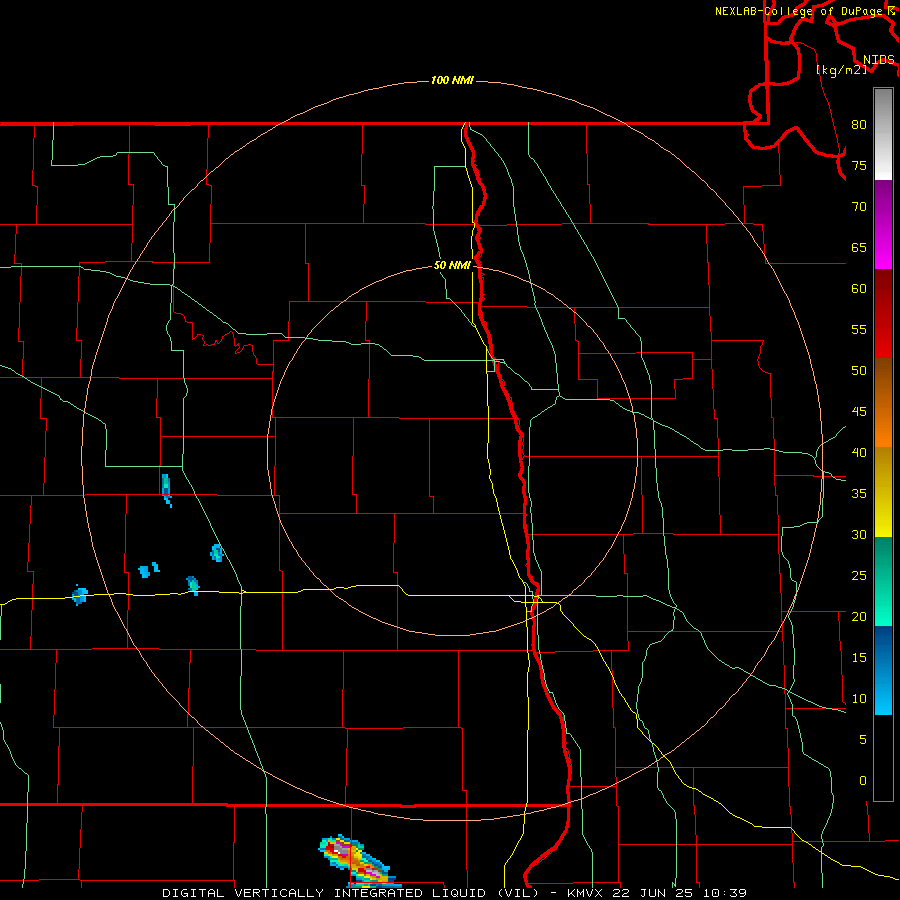The height and width of the screenshot is (900, 900).
Task: Select the "25" value on the VIL scale
Action: click(859, 575)
